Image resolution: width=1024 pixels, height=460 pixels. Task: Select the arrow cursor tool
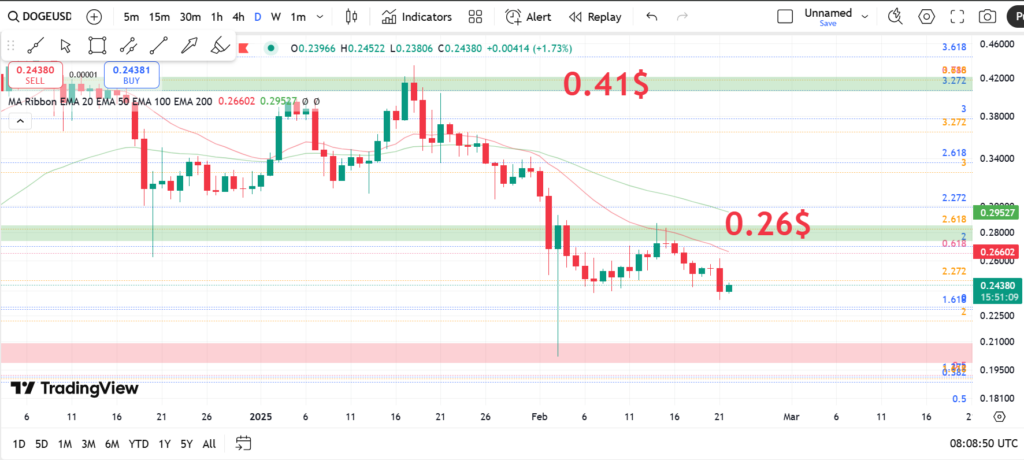click(x=65, y=46)
